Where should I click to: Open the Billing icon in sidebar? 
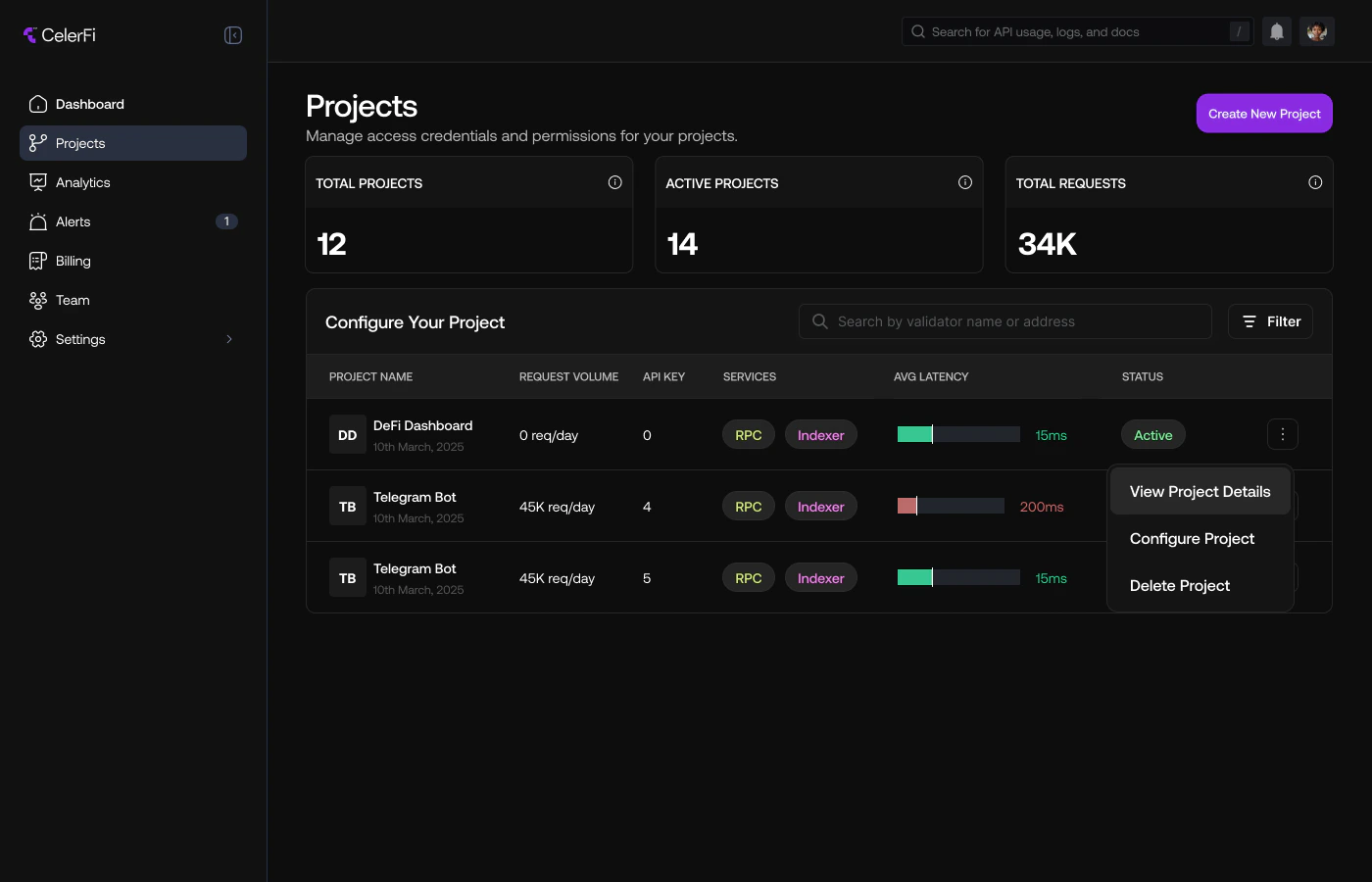(38, 261)
